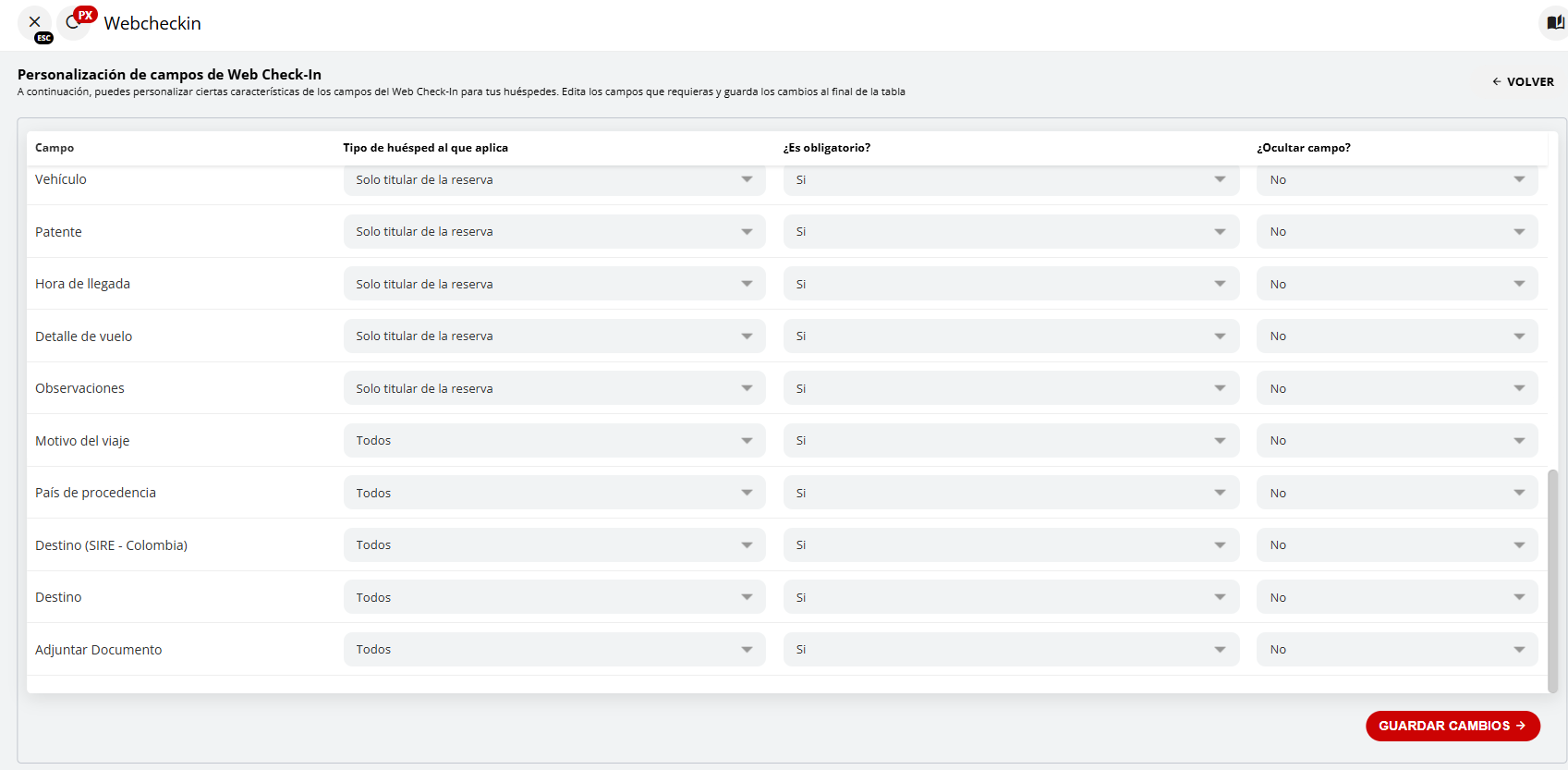The height and width of the screenshot is (770, 1568).
Task: Open guest type dropdown for Patente row
Action: 553,232
